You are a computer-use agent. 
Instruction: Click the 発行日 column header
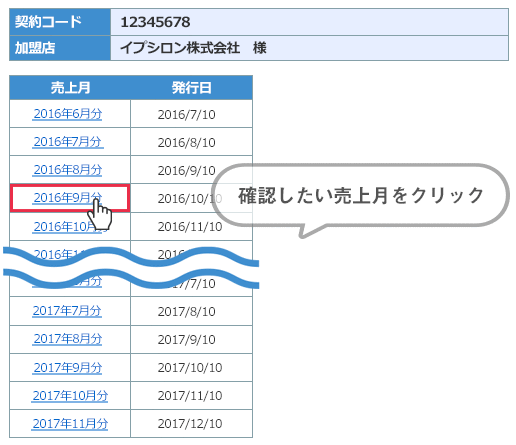[191, 88]
